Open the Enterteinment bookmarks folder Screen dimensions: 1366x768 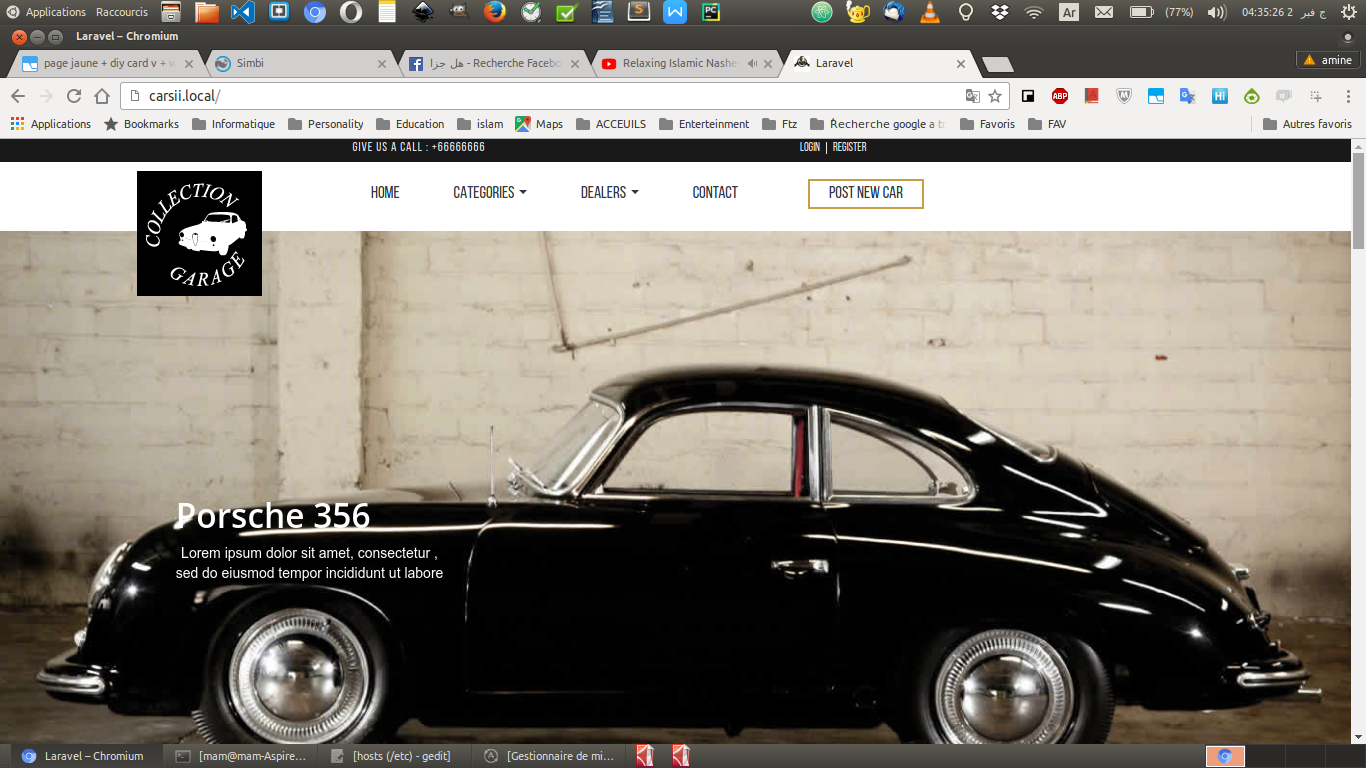click(704, 124)
